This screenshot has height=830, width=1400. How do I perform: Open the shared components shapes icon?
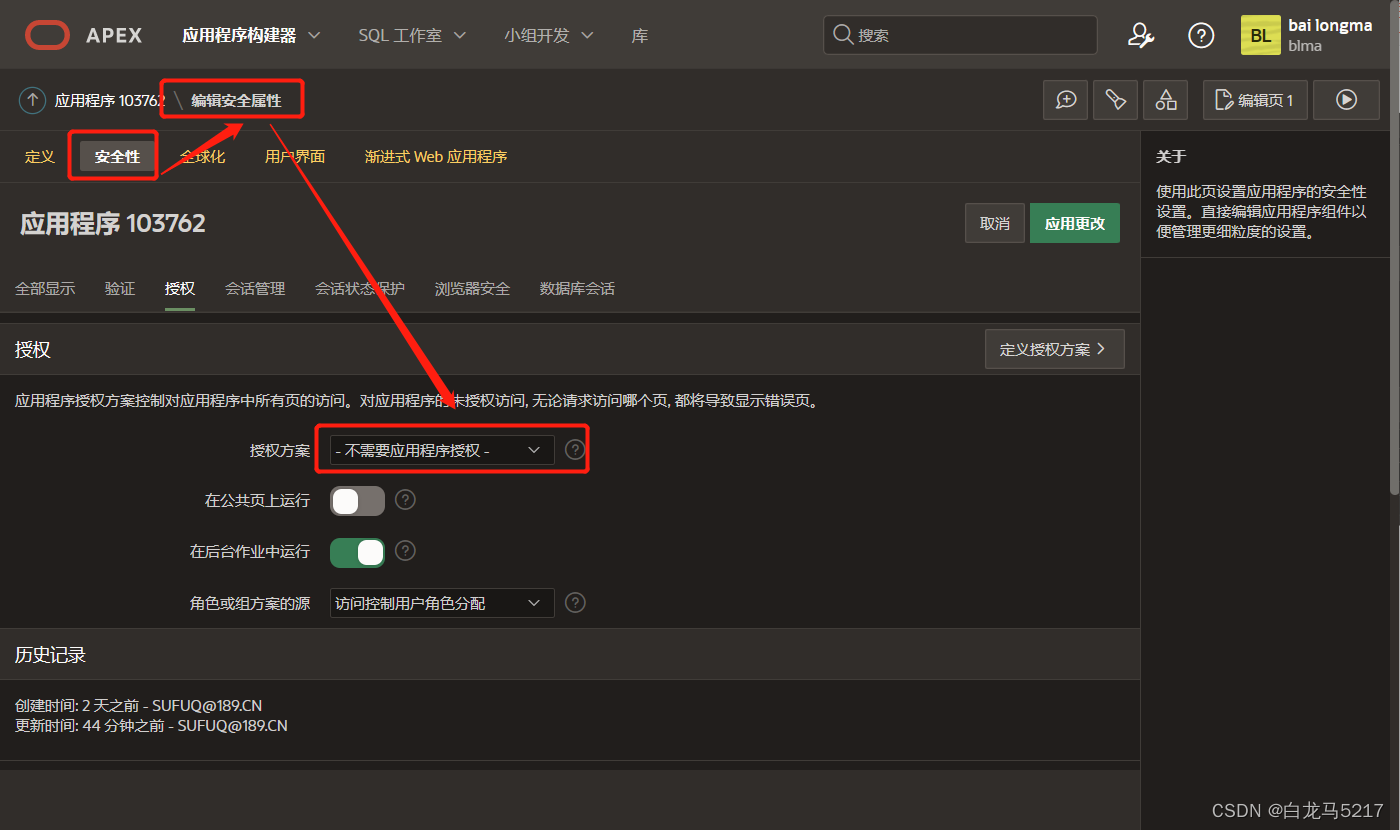click(1166, 100)
